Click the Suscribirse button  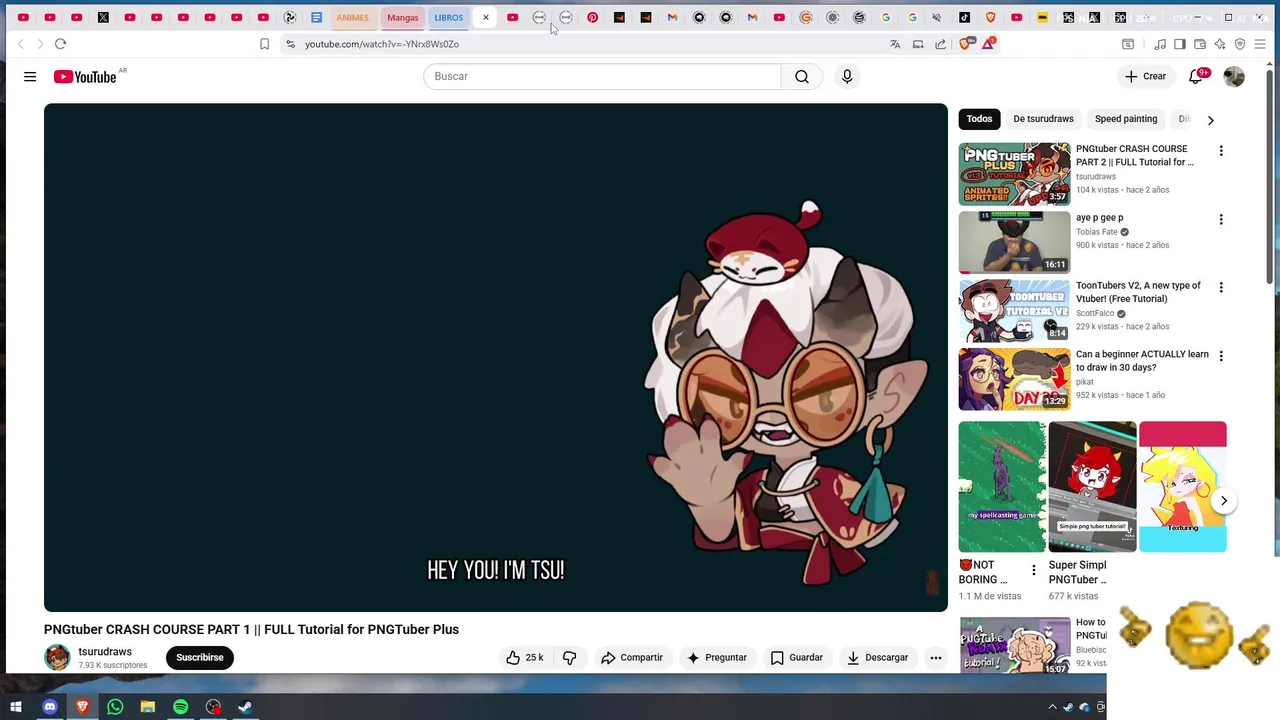click(200, 657)
